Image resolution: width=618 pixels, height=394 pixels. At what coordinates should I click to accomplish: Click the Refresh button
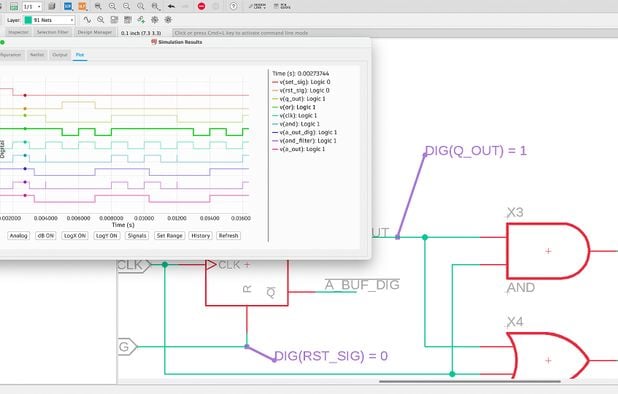pos(229,236)
